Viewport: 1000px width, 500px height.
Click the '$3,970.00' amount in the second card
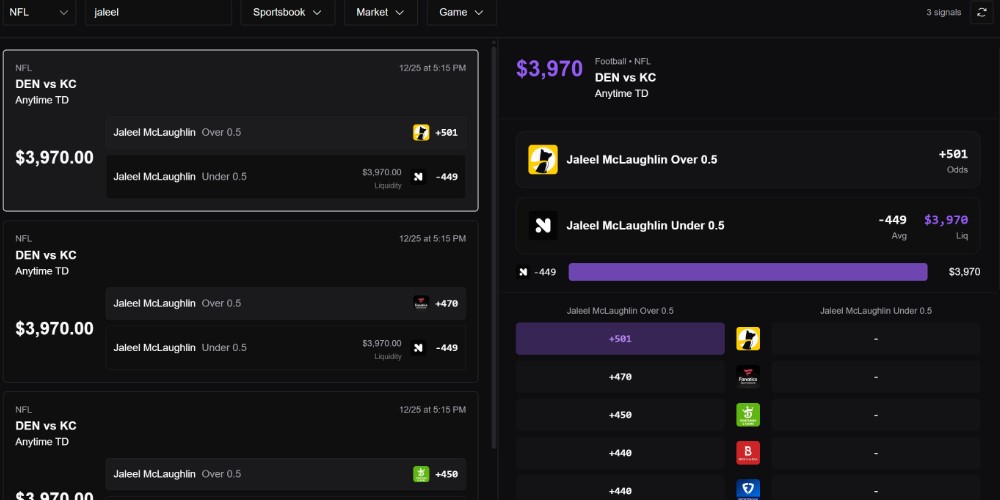click(54, 328)
